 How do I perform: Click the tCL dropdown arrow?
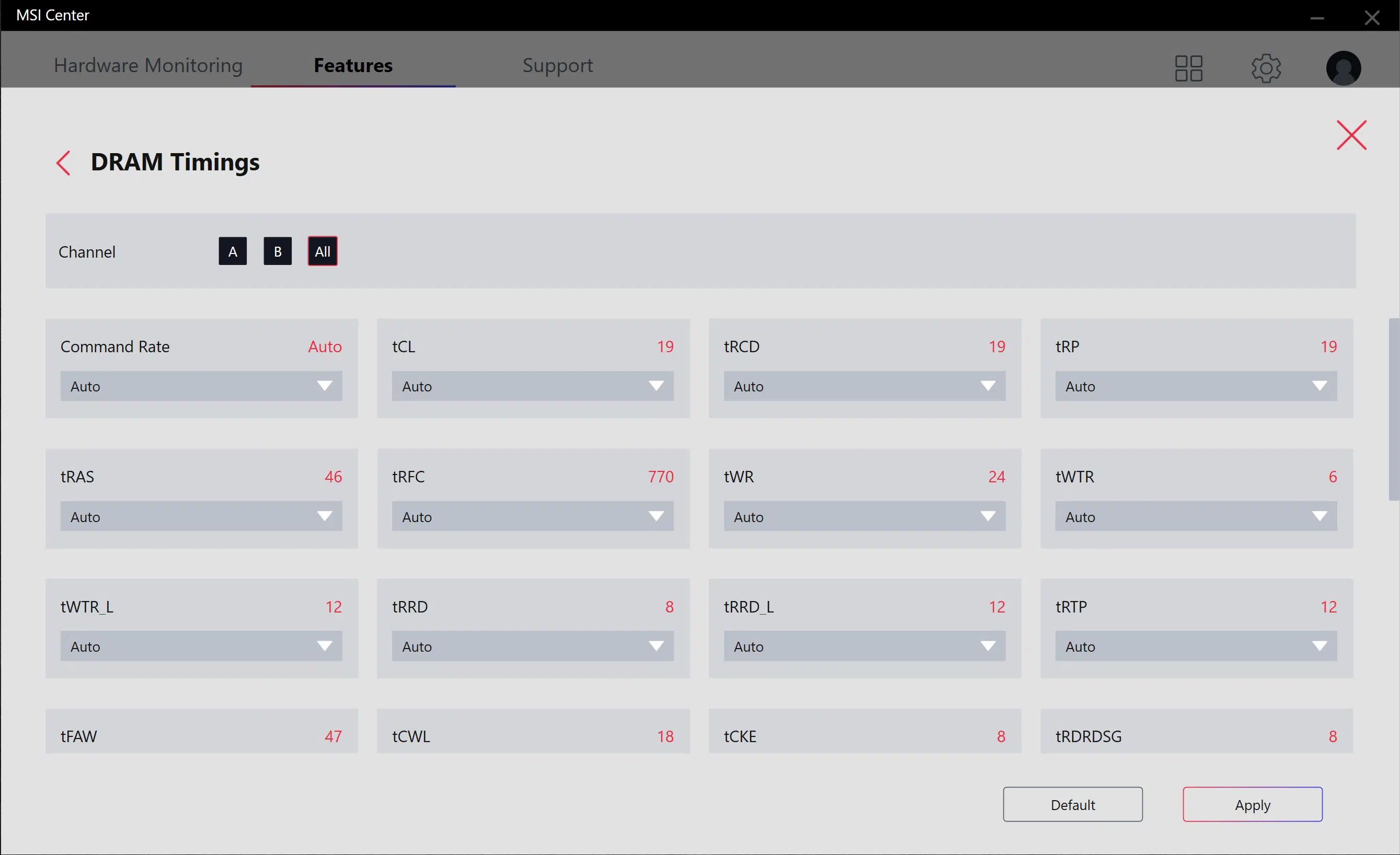(656, 386)
